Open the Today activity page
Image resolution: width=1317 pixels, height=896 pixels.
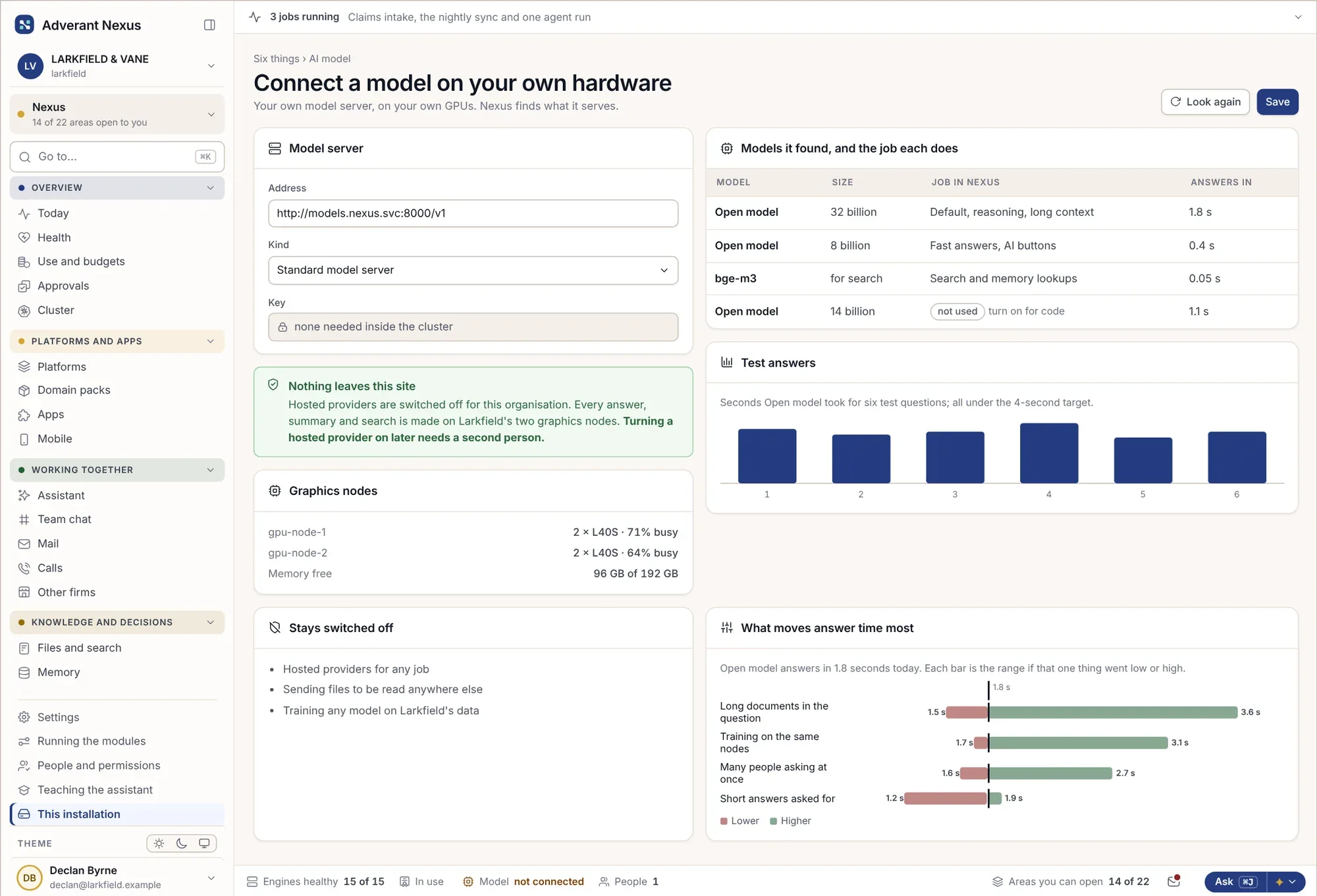117,213
